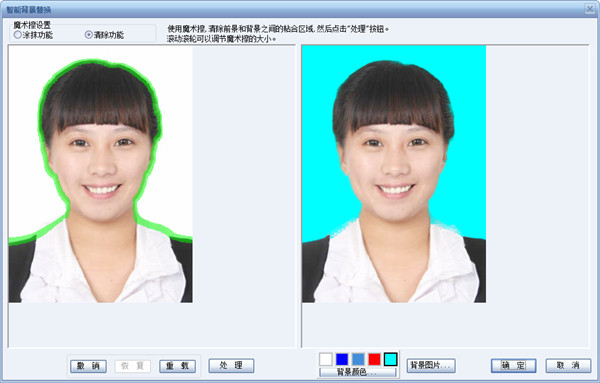Viewport: 600px width, 383px height.
Task: Click the cyan-background preview photo
Action: 394,174
